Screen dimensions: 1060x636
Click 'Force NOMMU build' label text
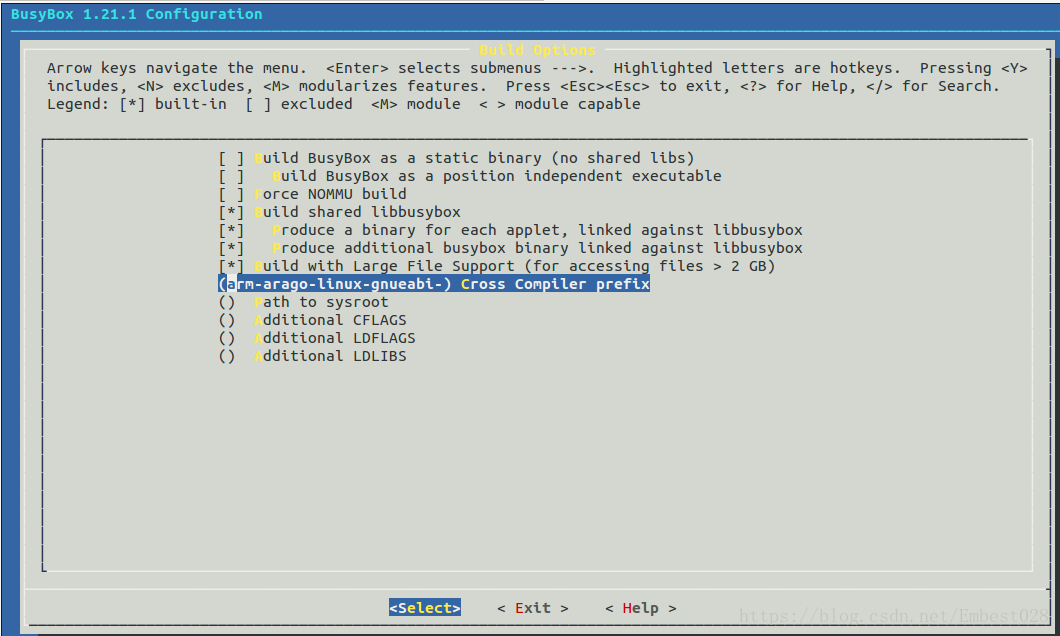[x=331, y=194]
